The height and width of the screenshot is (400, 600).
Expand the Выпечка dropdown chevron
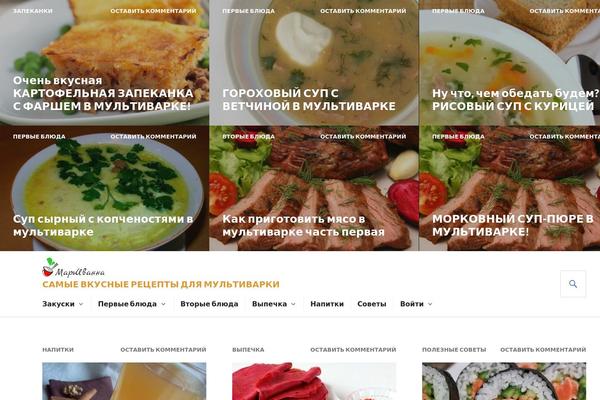coord(293,304)
